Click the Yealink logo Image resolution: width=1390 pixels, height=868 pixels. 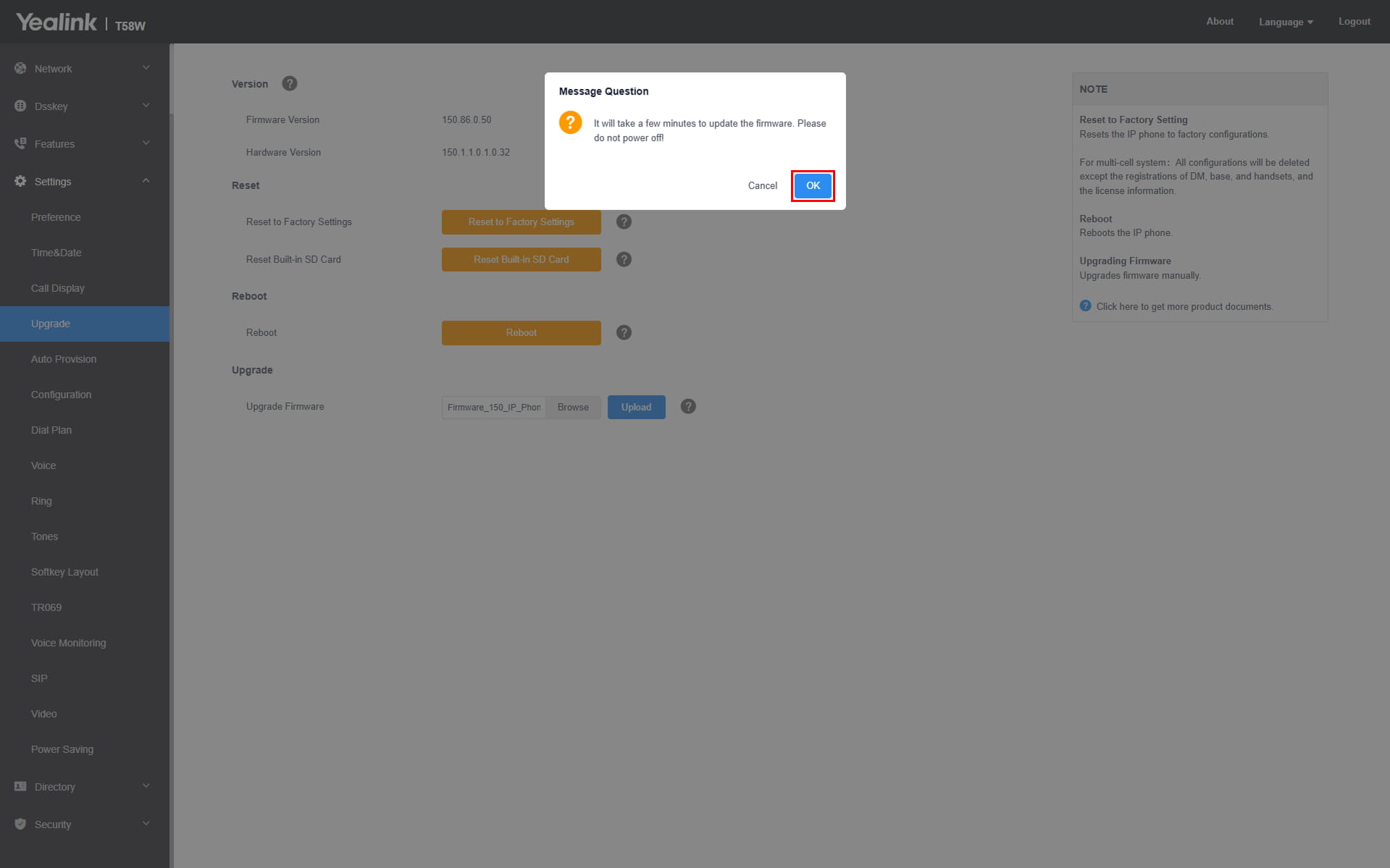pos(56,22)
